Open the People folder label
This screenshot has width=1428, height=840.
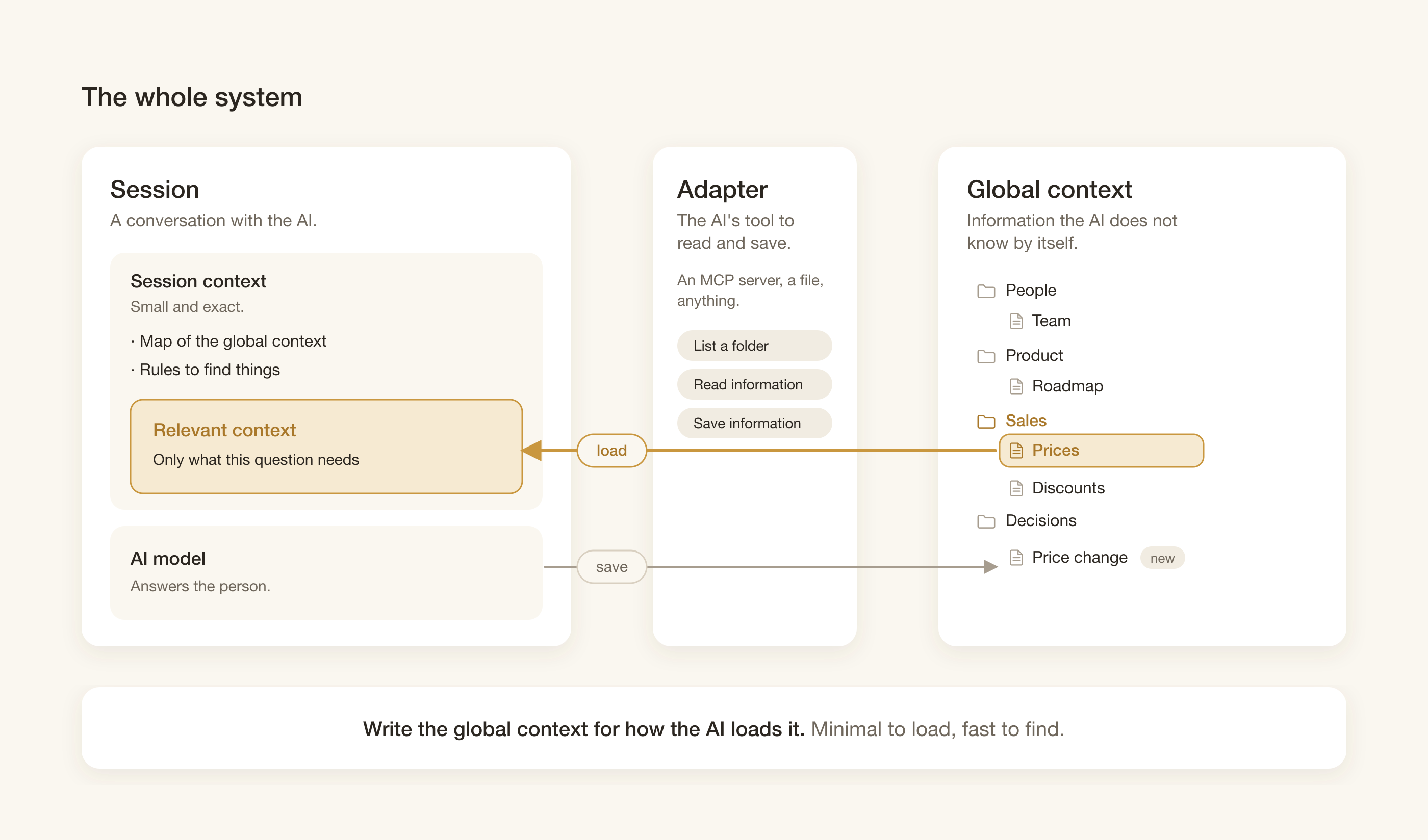(1031, 290)
